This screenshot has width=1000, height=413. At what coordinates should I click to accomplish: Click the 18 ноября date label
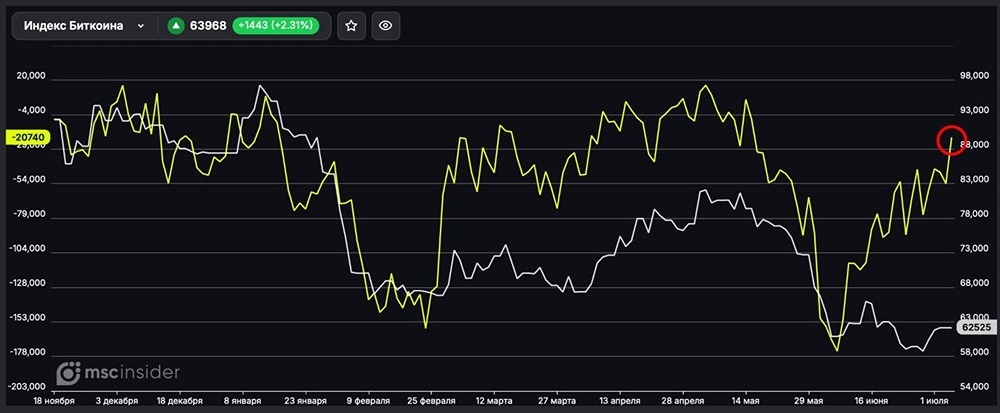[54, 402]
